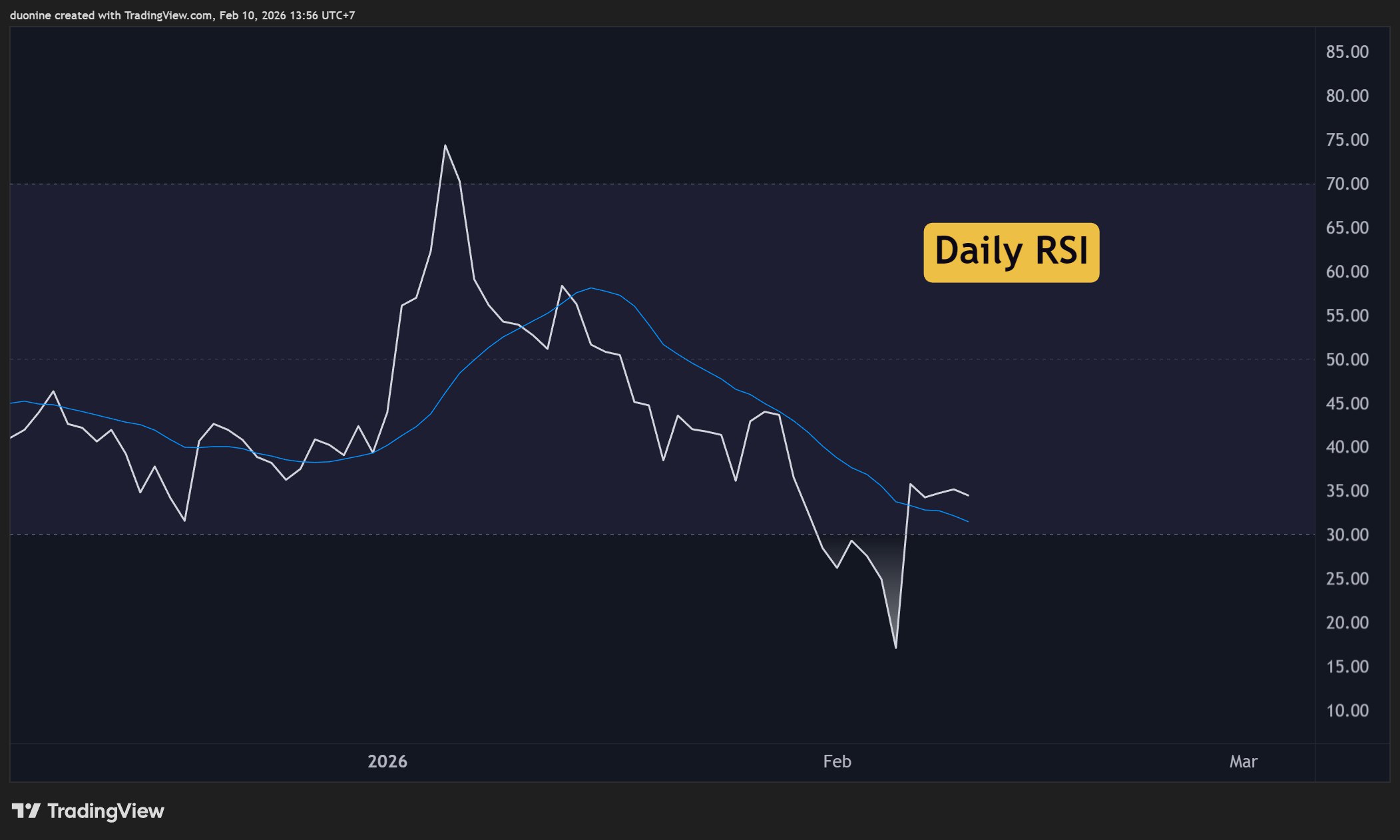
Task: Select the Mar label on the time axis
Action: [x=1244, y=761]
